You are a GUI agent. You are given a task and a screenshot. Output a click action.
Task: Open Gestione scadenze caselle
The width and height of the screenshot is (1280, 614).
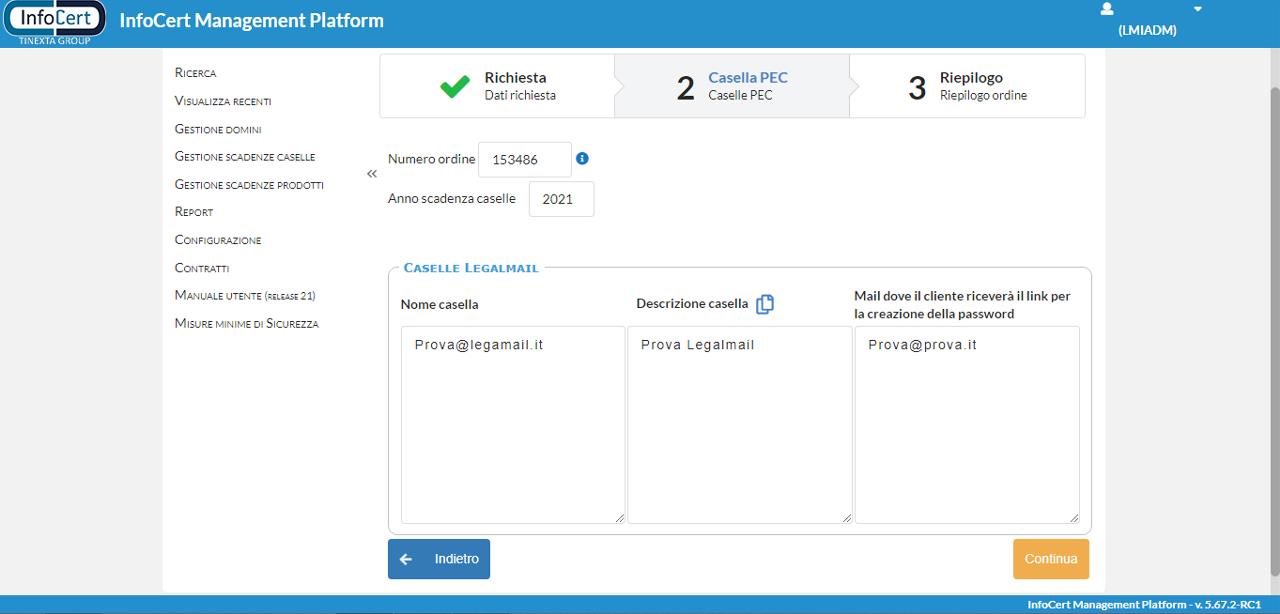(244, 157)
